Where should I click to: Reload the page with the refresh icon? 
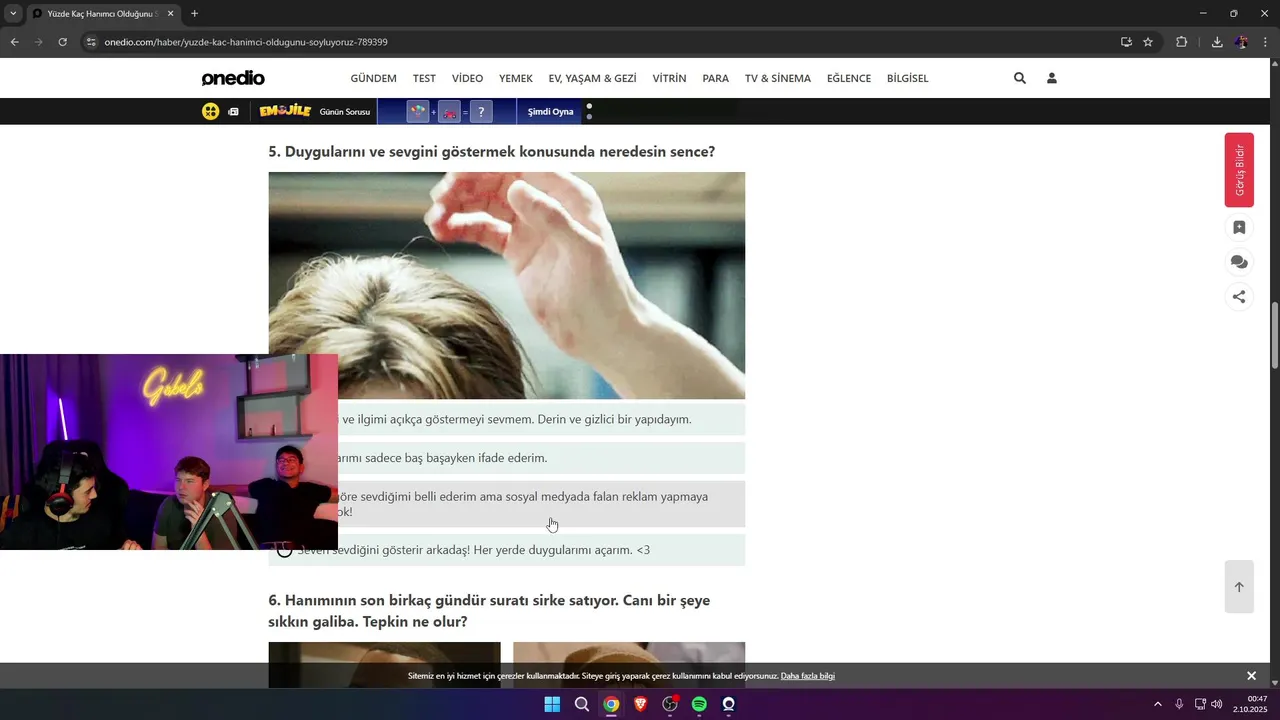[x=62, y=42]
